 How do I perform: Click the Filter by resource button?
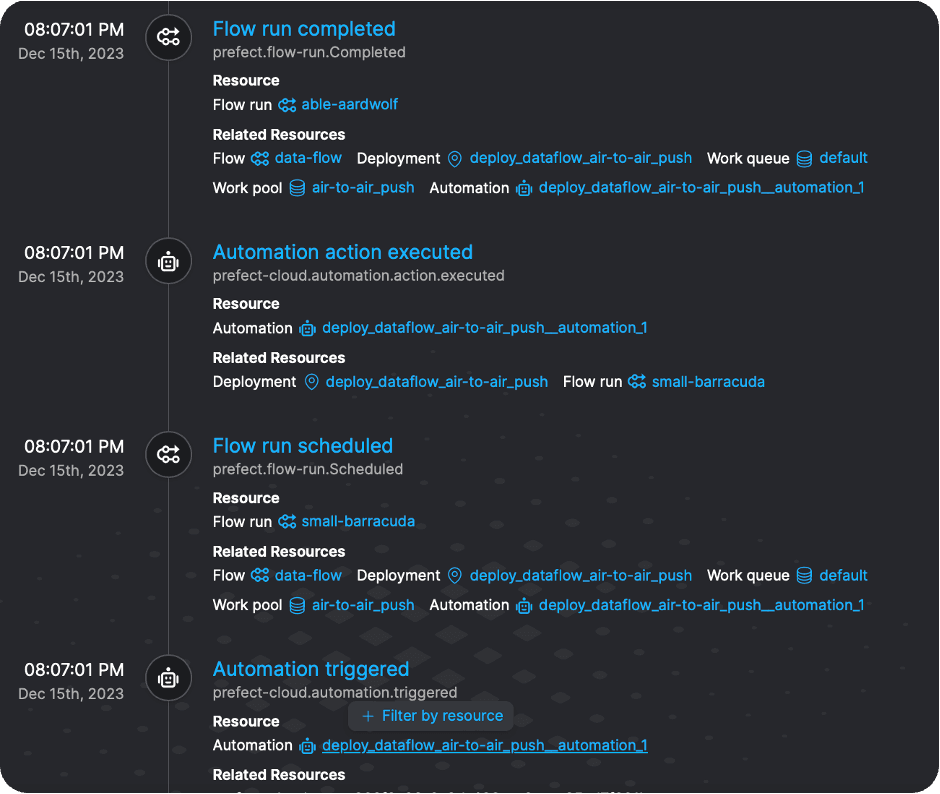(x=431, y=716)
